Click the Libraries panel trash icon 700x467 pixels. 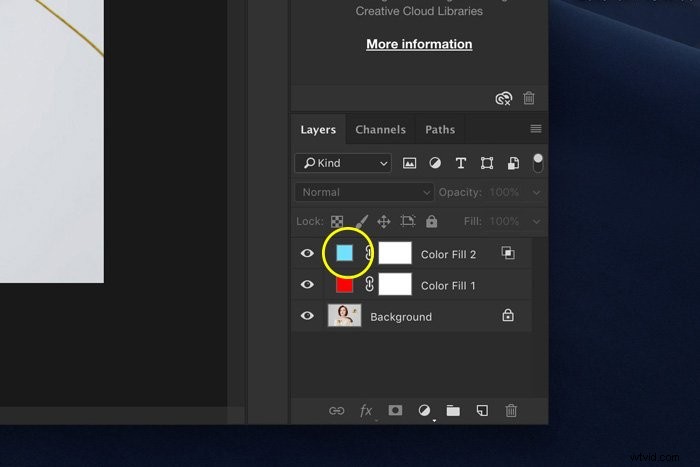point(529,98)
